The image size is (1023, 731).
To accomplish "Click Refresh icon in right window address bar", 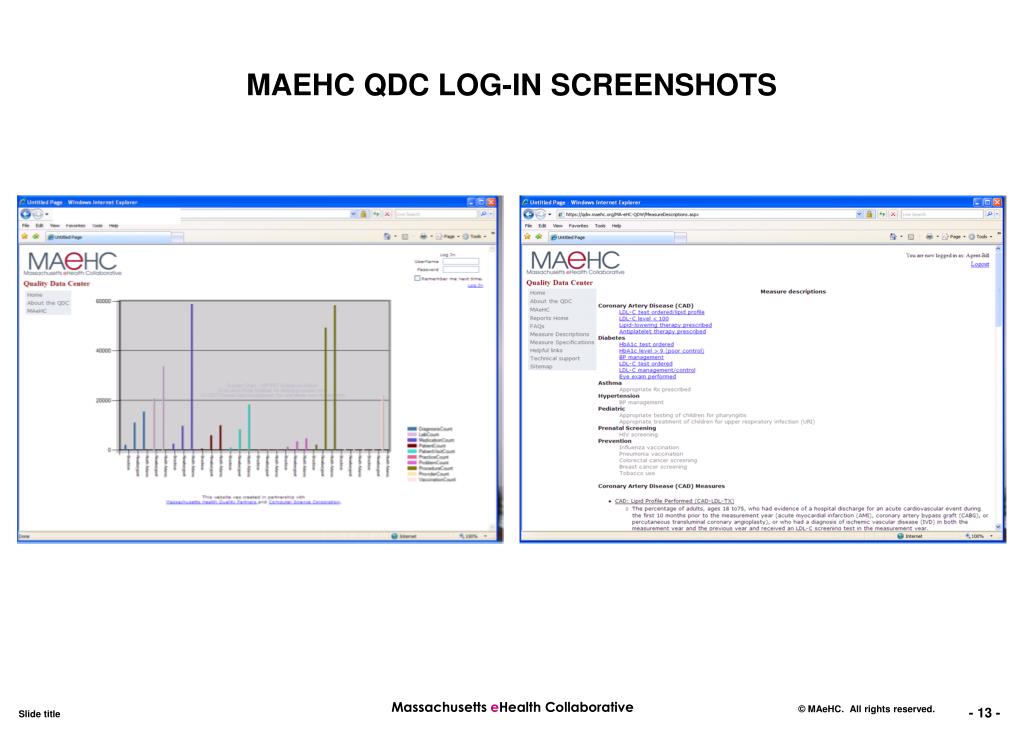I will point(882,214).
